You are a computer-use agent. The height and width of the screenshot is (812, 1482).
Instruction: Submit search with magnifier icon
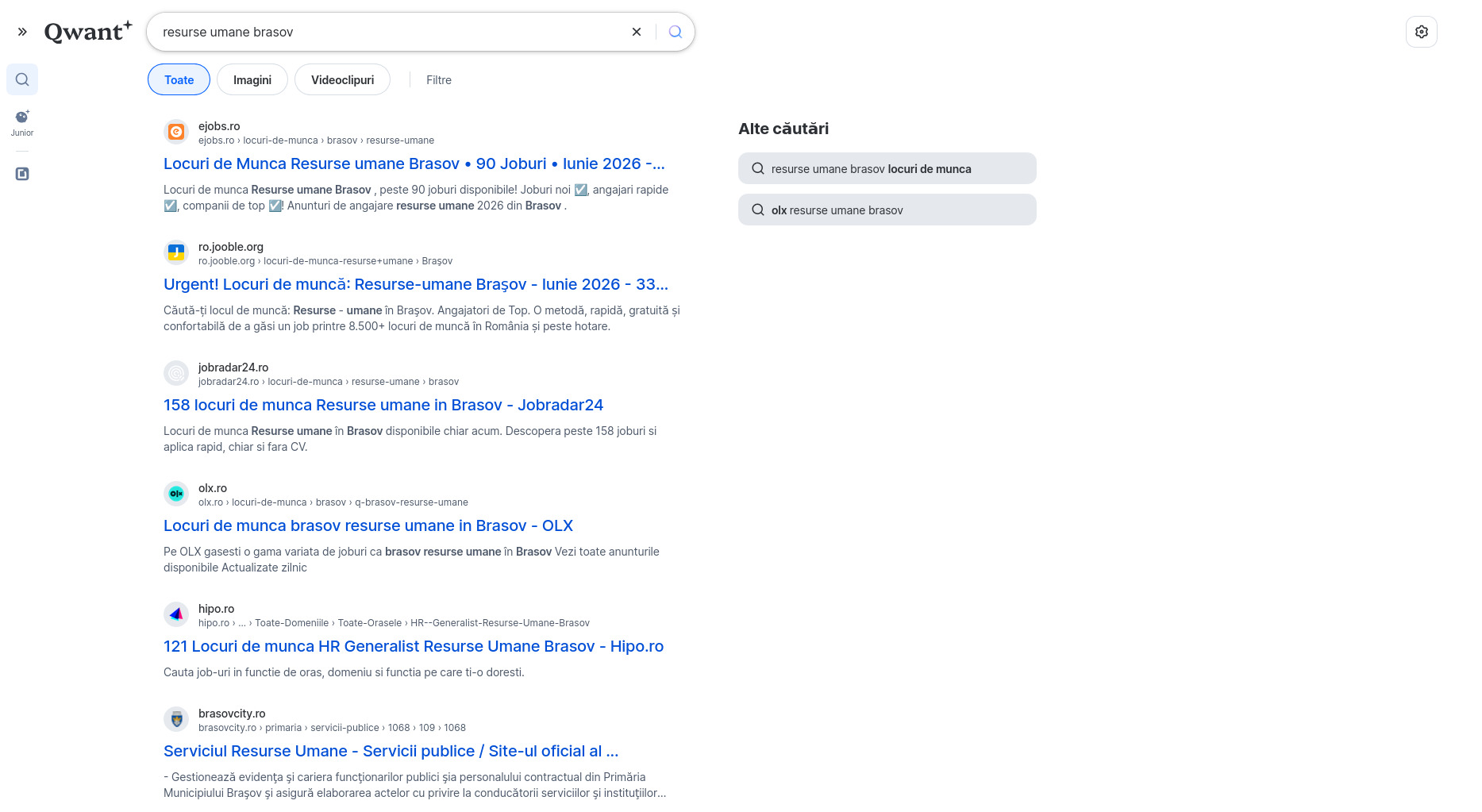point(676,32)
